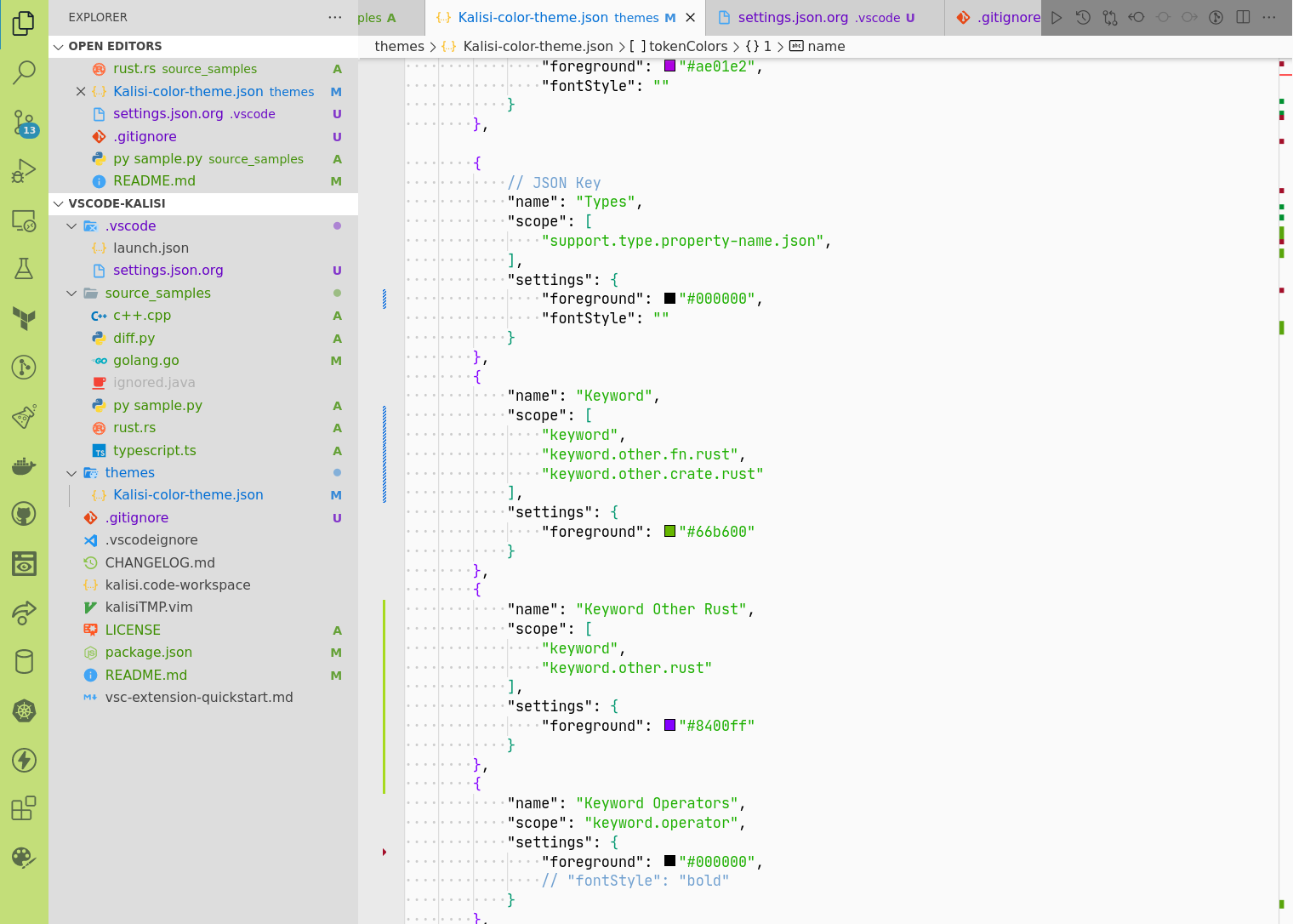
Task: Open README.md in Open Editors list
Action: pos(203,181)
